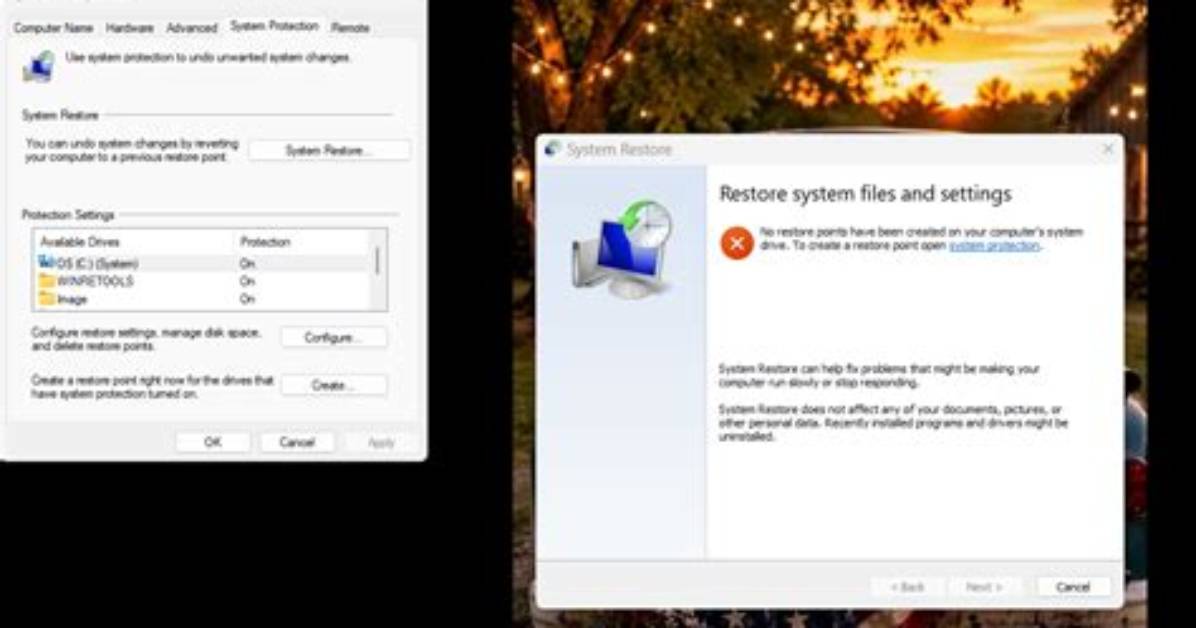Click the Next button in System Restore
Image resolution: width=1196 pixels, height=628 pixels.
coord(984,587)
